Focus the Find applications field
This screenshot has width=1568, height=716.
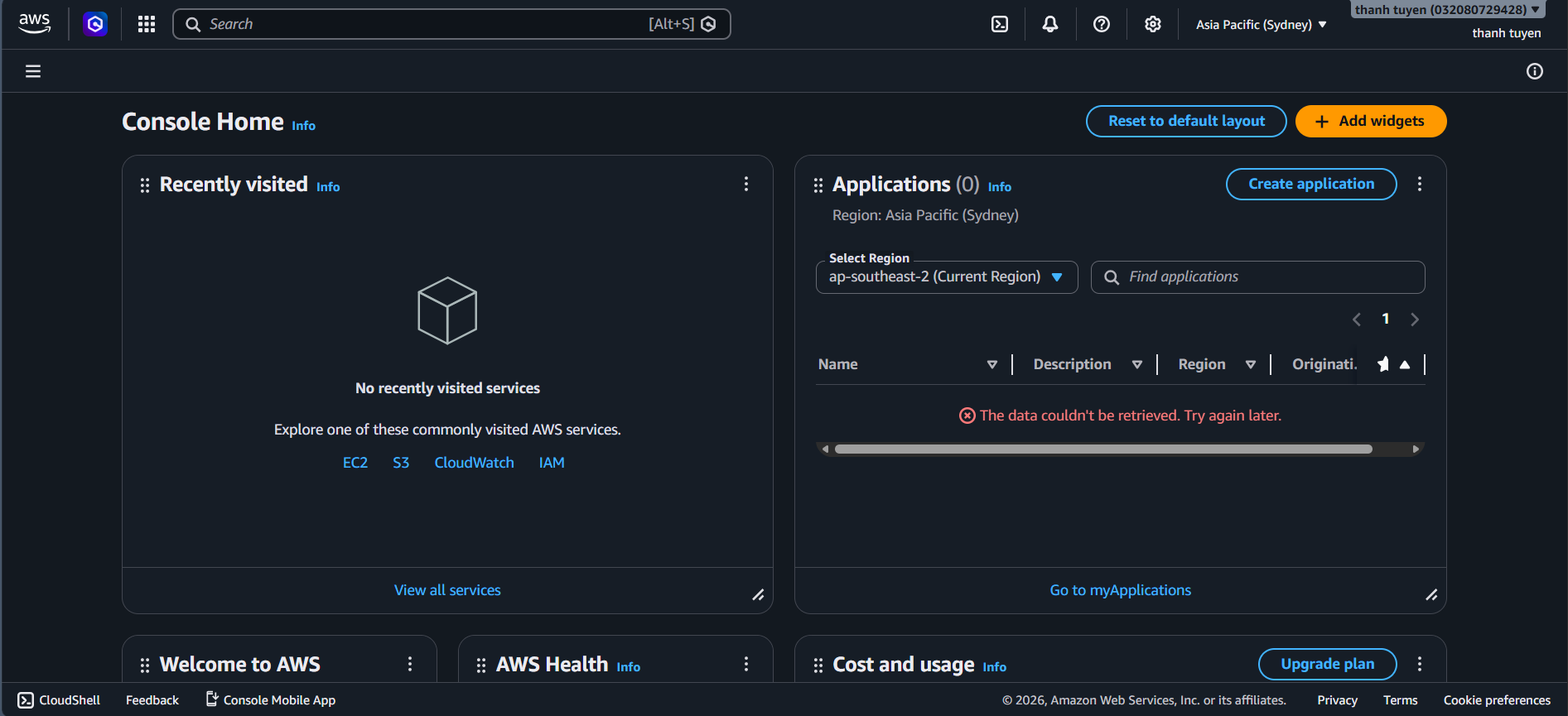[1258, 277]
